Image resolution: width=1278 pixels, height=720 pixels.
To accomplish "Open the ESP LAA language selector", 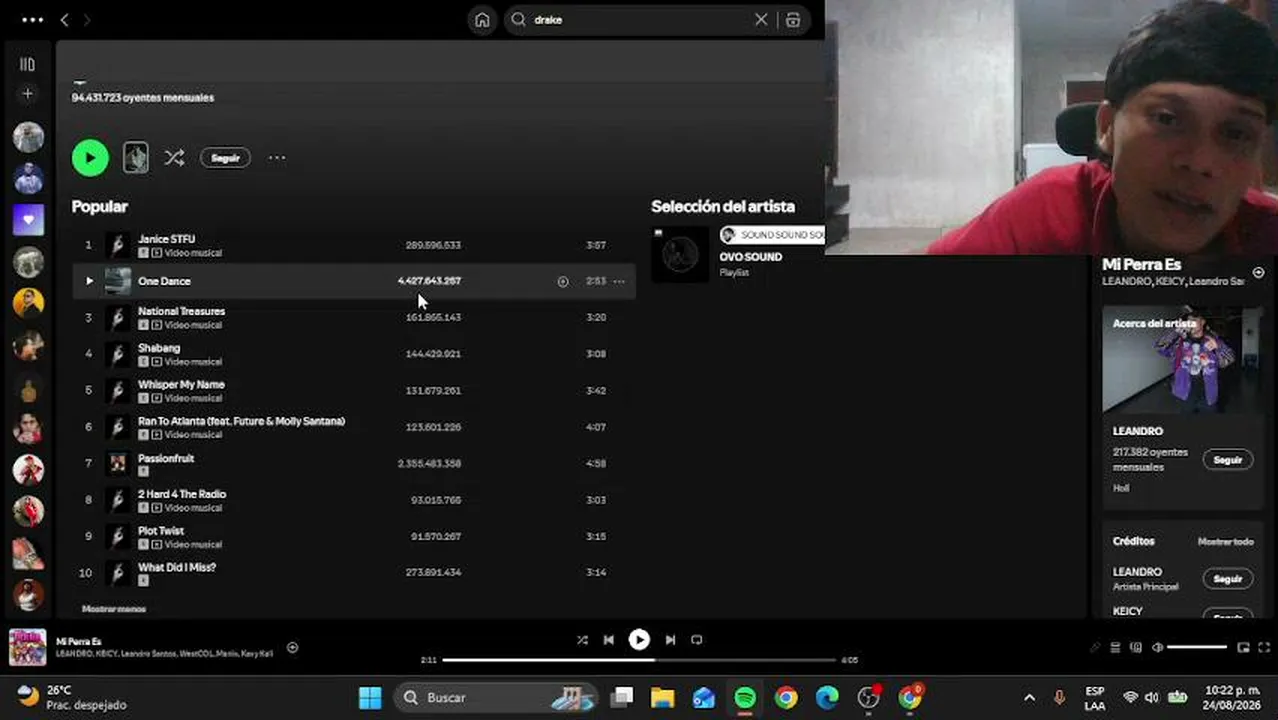I will (x=1095, y=697).
